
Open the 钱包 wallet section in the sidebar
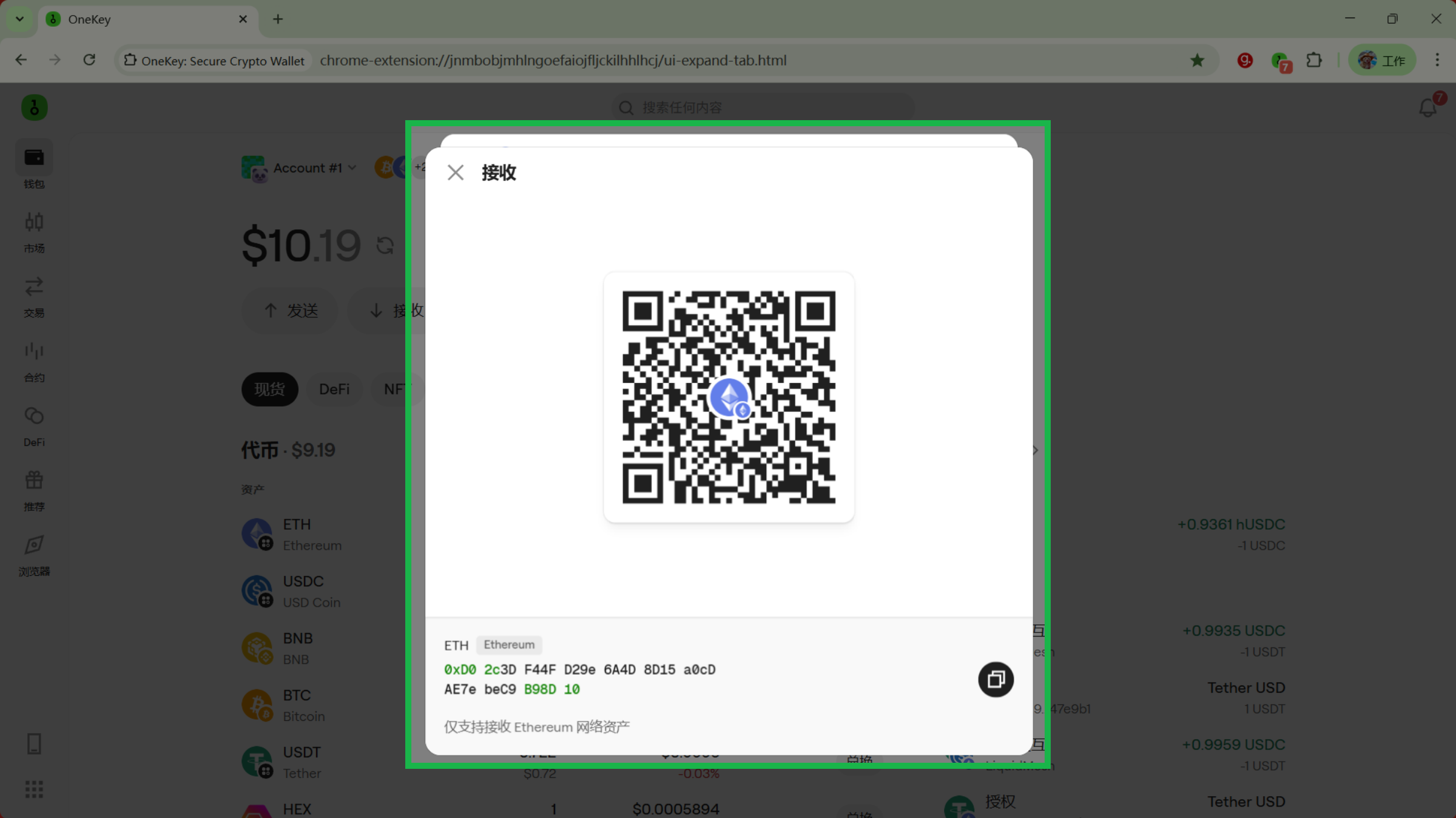coord(34,166)
